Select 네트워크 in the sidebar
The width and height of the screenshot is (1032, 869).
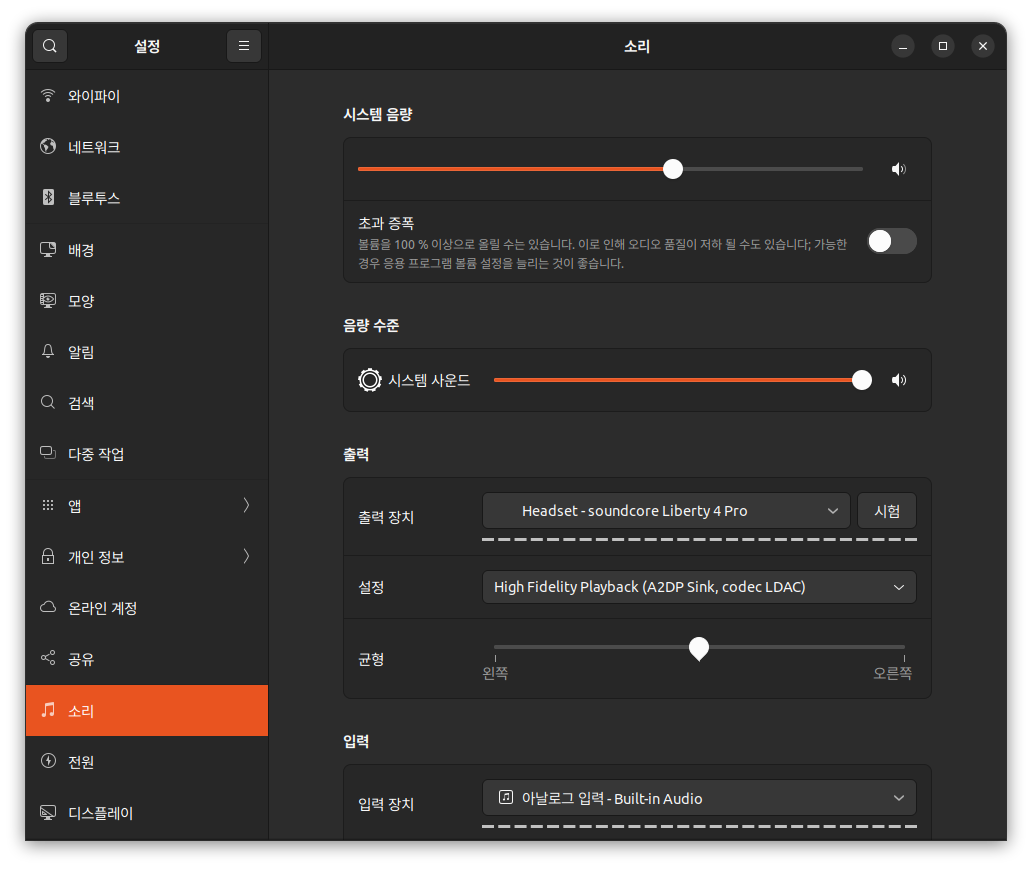coord(147,147)
